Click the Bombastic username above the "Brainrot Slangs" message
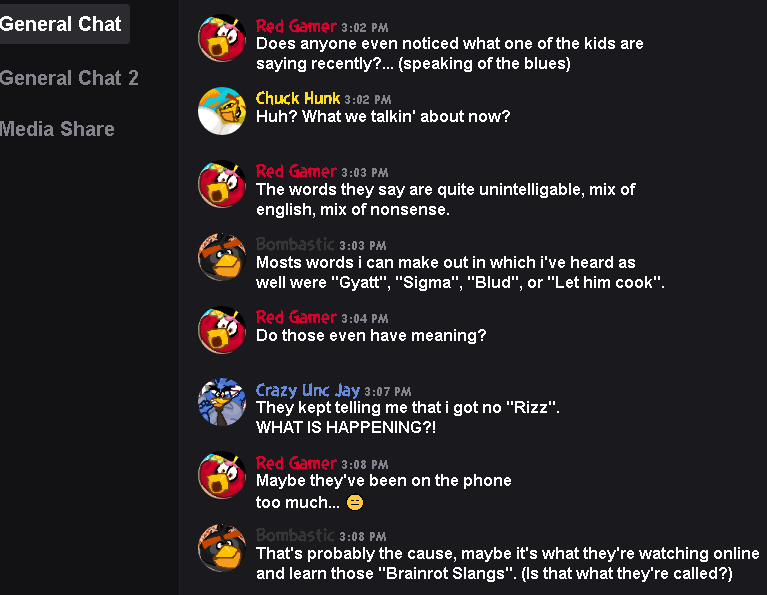Image resolution: width=767 pixels, height=595 pixels. coord(295,536)
